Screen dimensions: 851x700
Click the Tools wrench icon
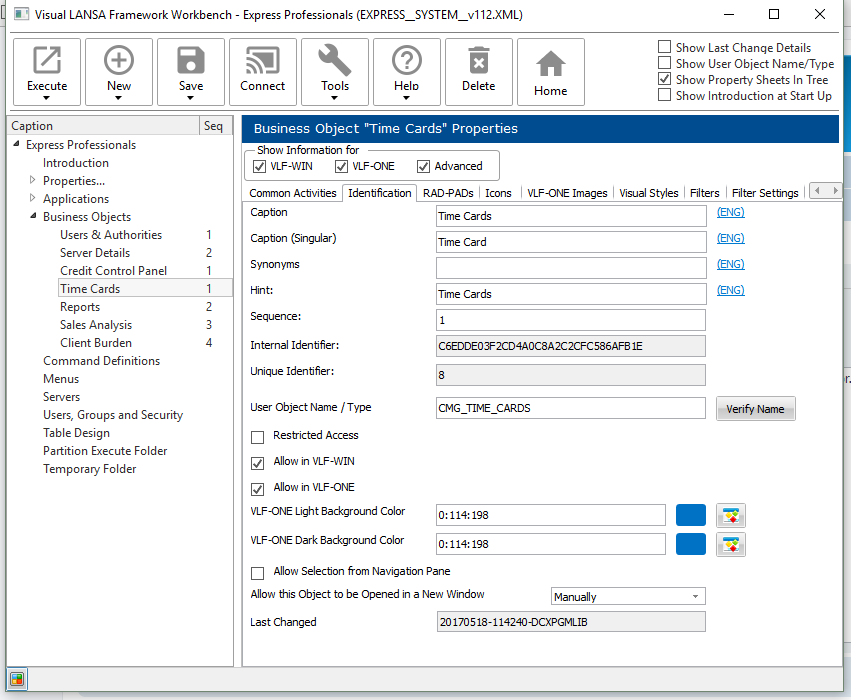point(334,60)
